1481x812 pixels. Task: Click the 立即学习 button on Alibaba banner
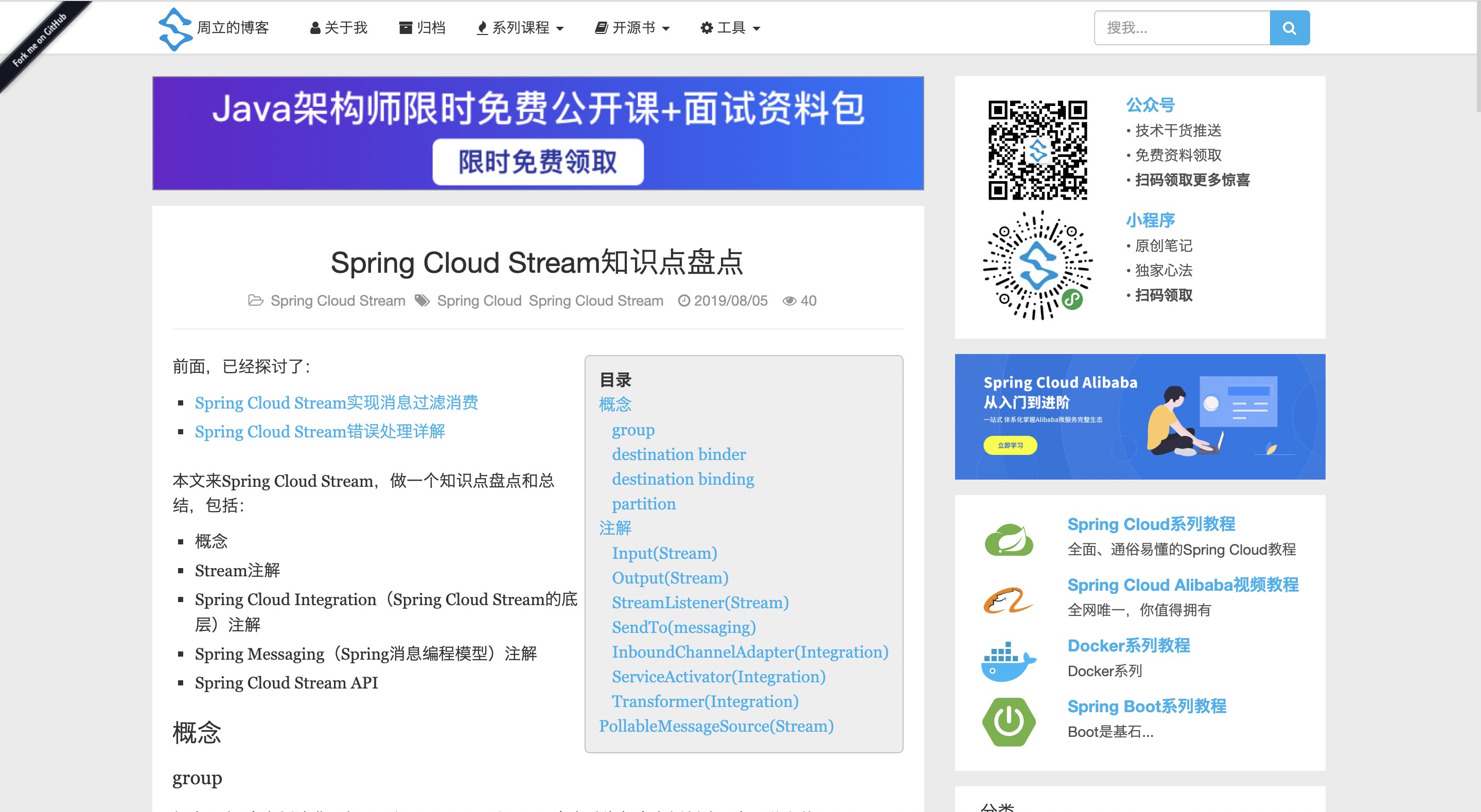pyautogui.click(x=1010, y=445)
